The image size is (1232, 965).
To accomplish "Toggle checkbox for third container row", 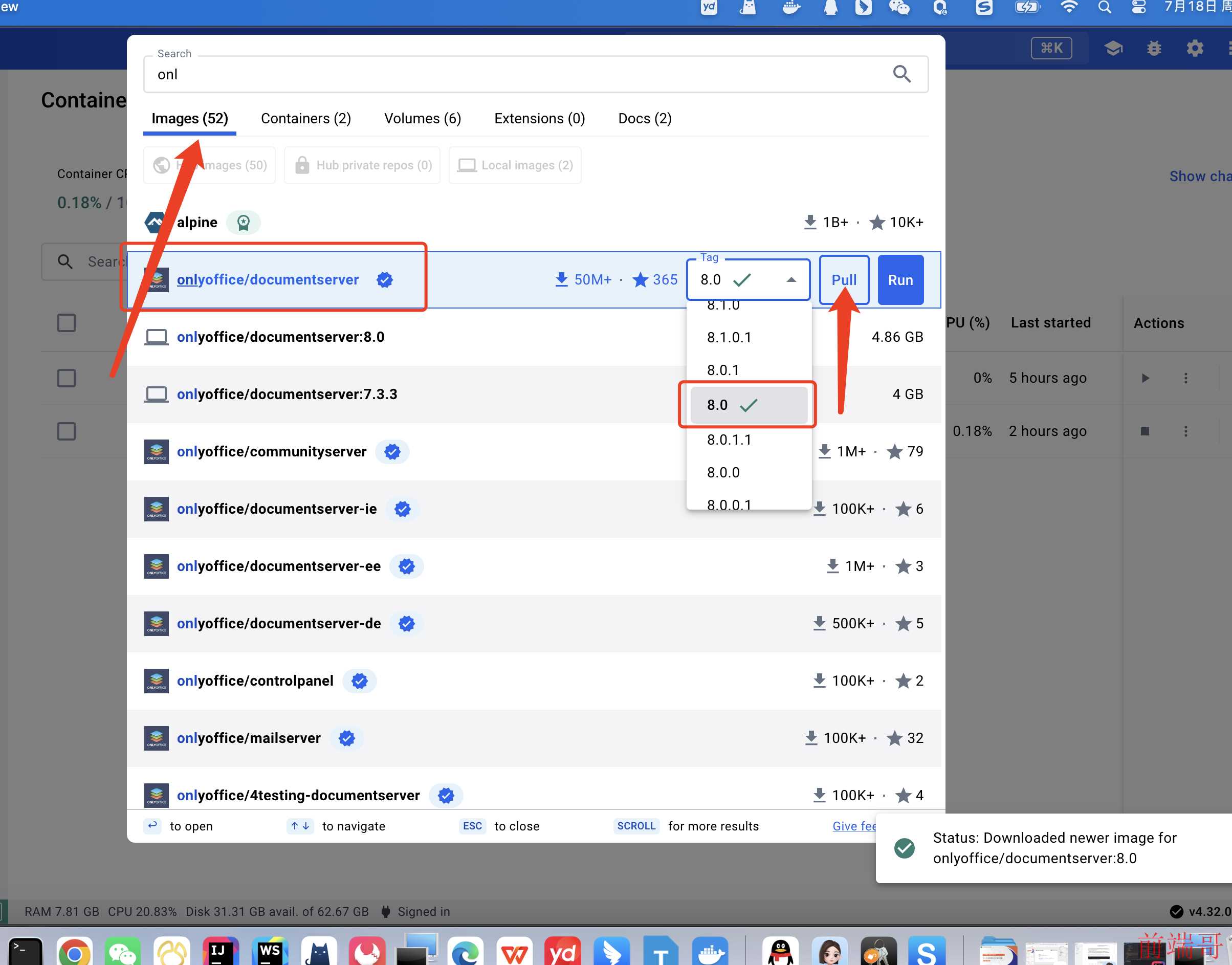I will 67,430.
